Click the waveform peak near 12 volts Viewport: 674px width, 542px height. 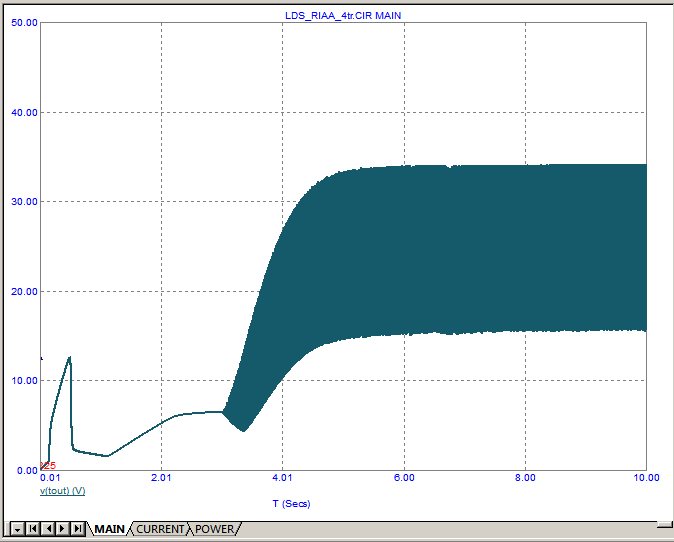coord(69,358)
